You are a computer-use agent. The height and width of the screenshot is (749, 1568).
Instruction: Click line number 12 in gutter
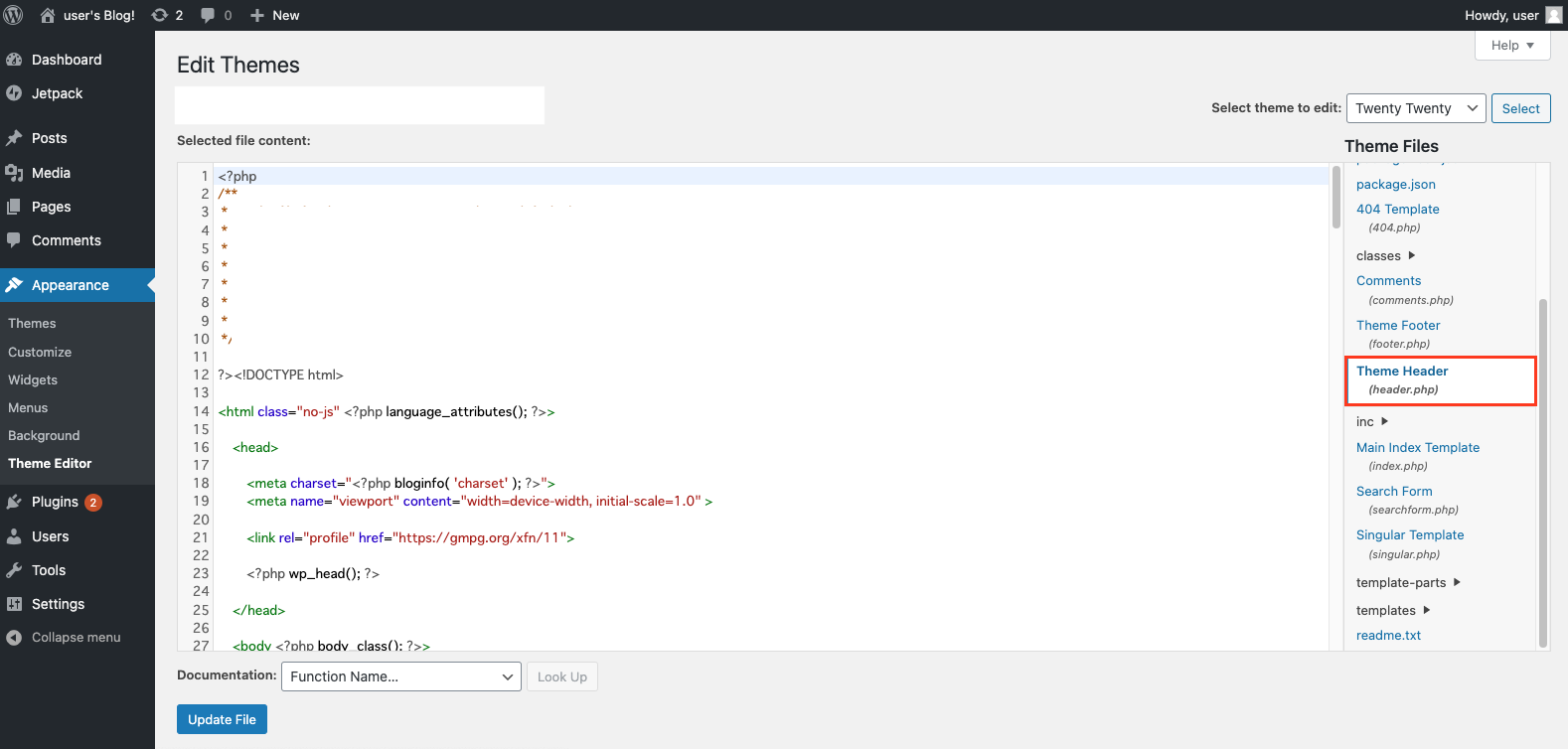pyautogui.click(x=201, y=375)
